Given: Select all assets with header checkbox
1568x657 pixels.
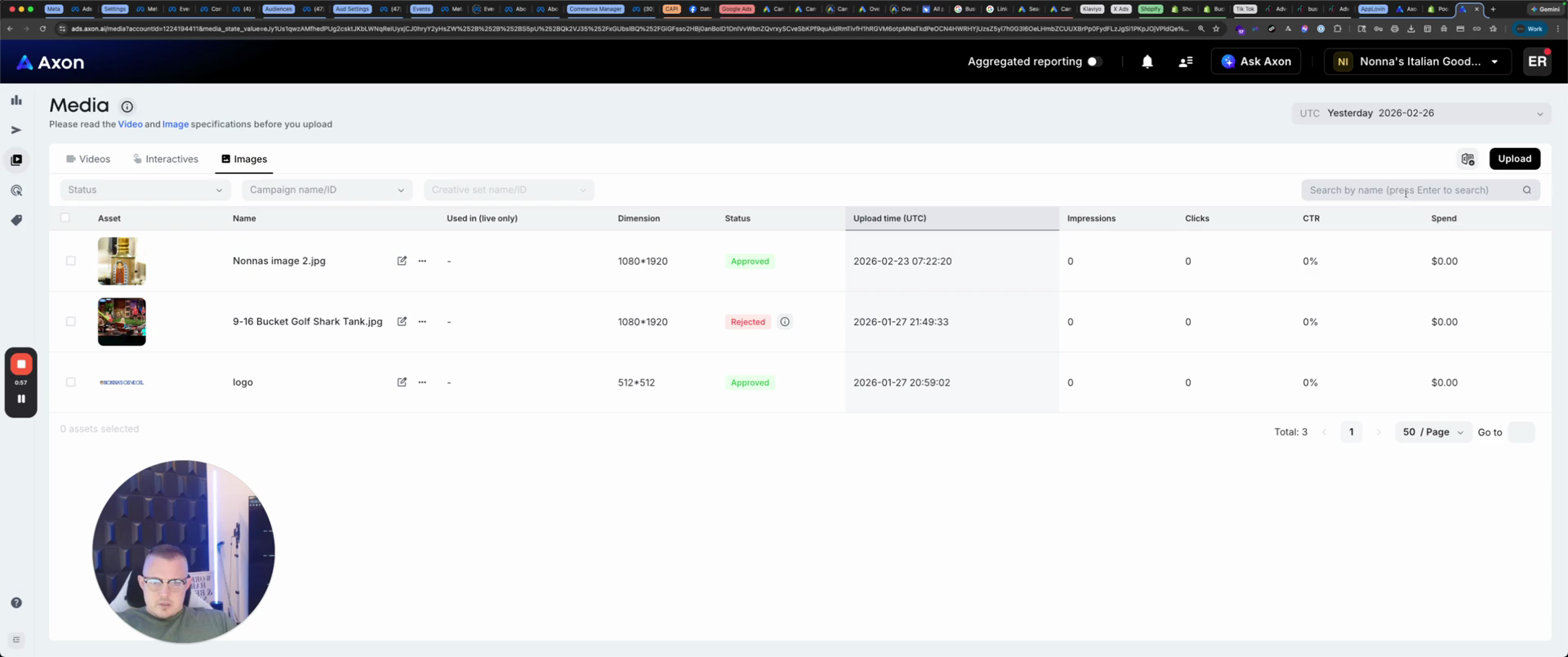Looking at the screenshot, I should [x=65, y=218].
